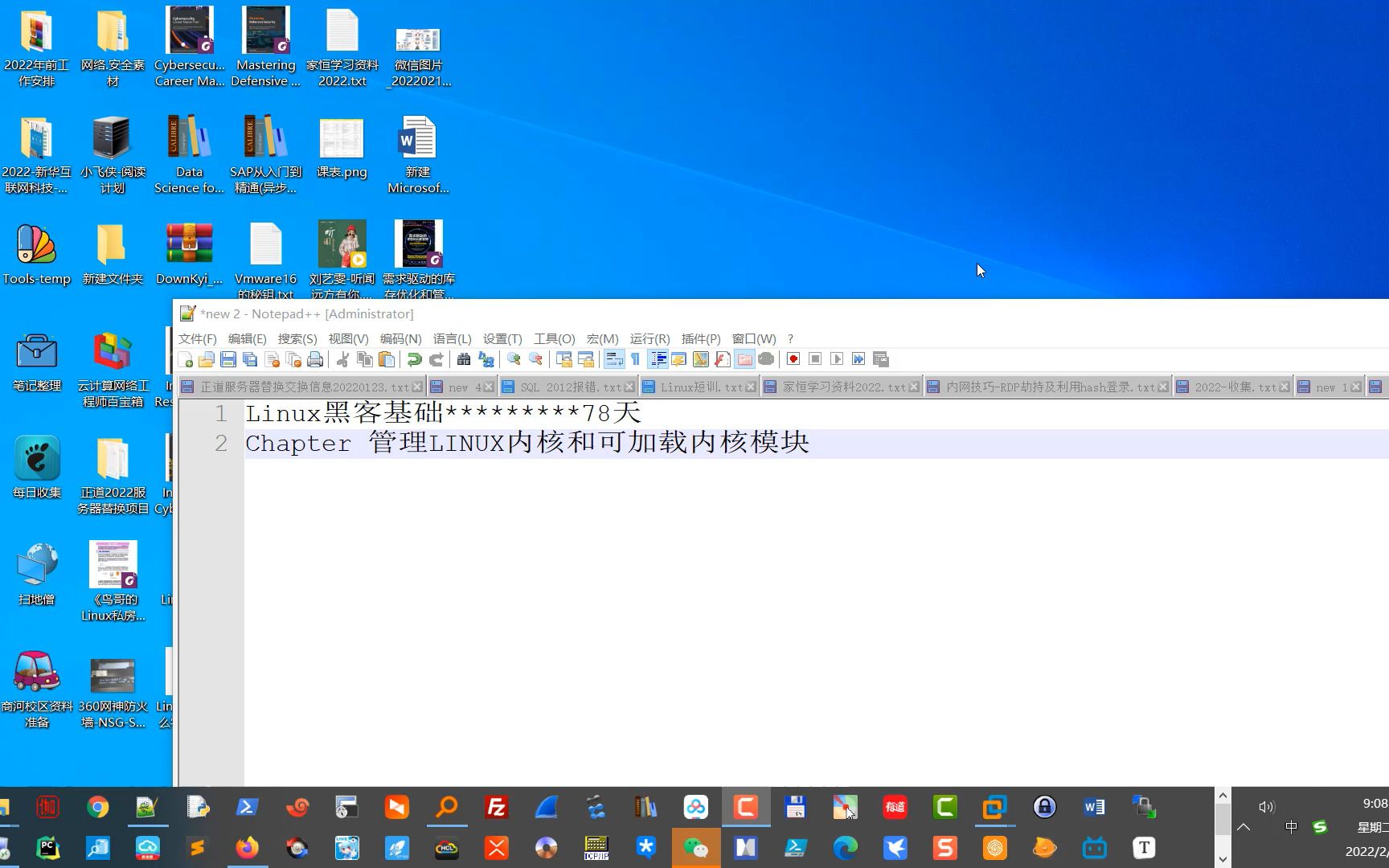The width and height of the screenshot is (1389, 868).
Task: Click the taskbar overflow up arrow
Action: [x=1223, y=794]
